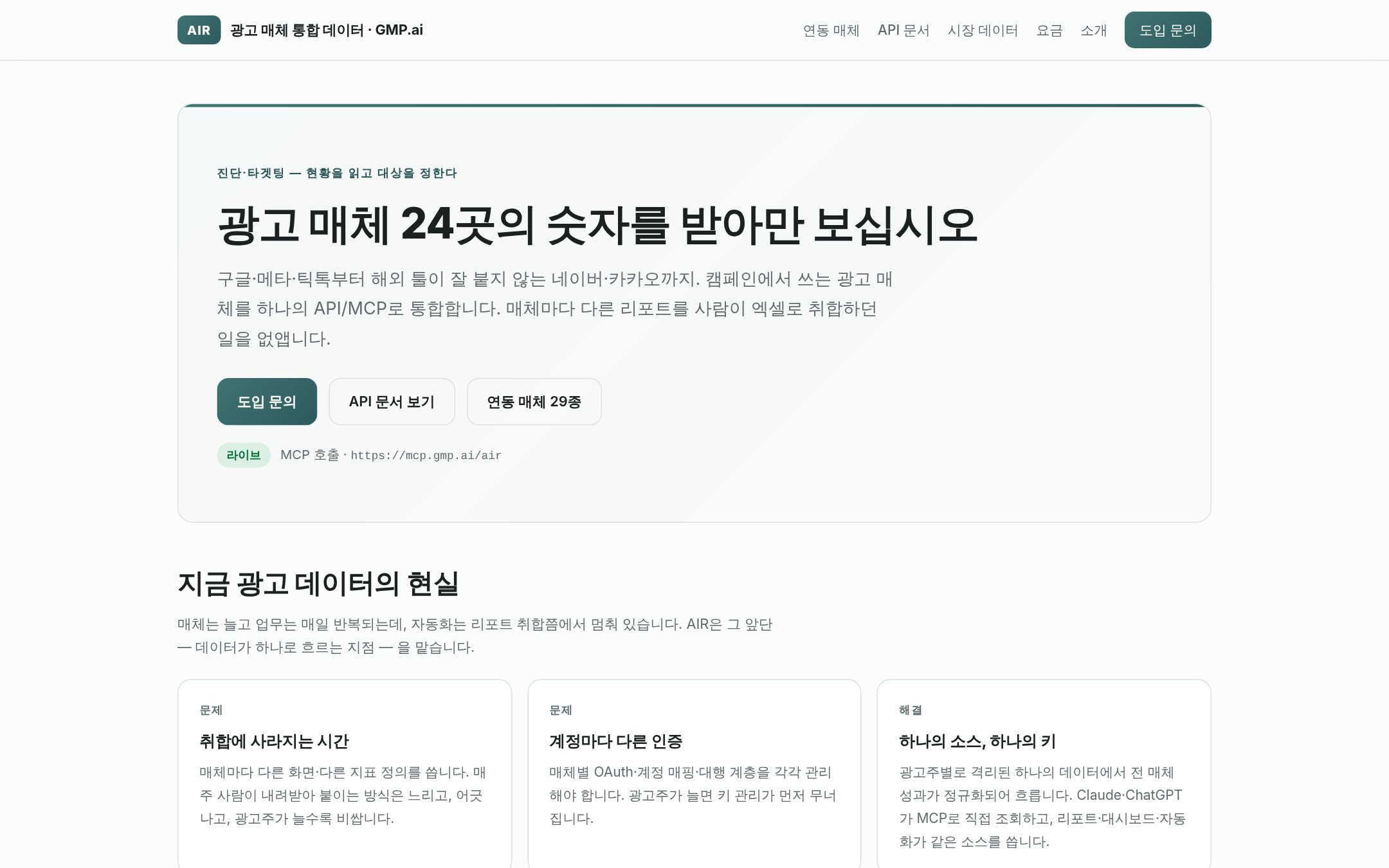The image size is (1389, 868).
Task: Select the 계정마다 다른 인증 card title
Action: [615, 741]
